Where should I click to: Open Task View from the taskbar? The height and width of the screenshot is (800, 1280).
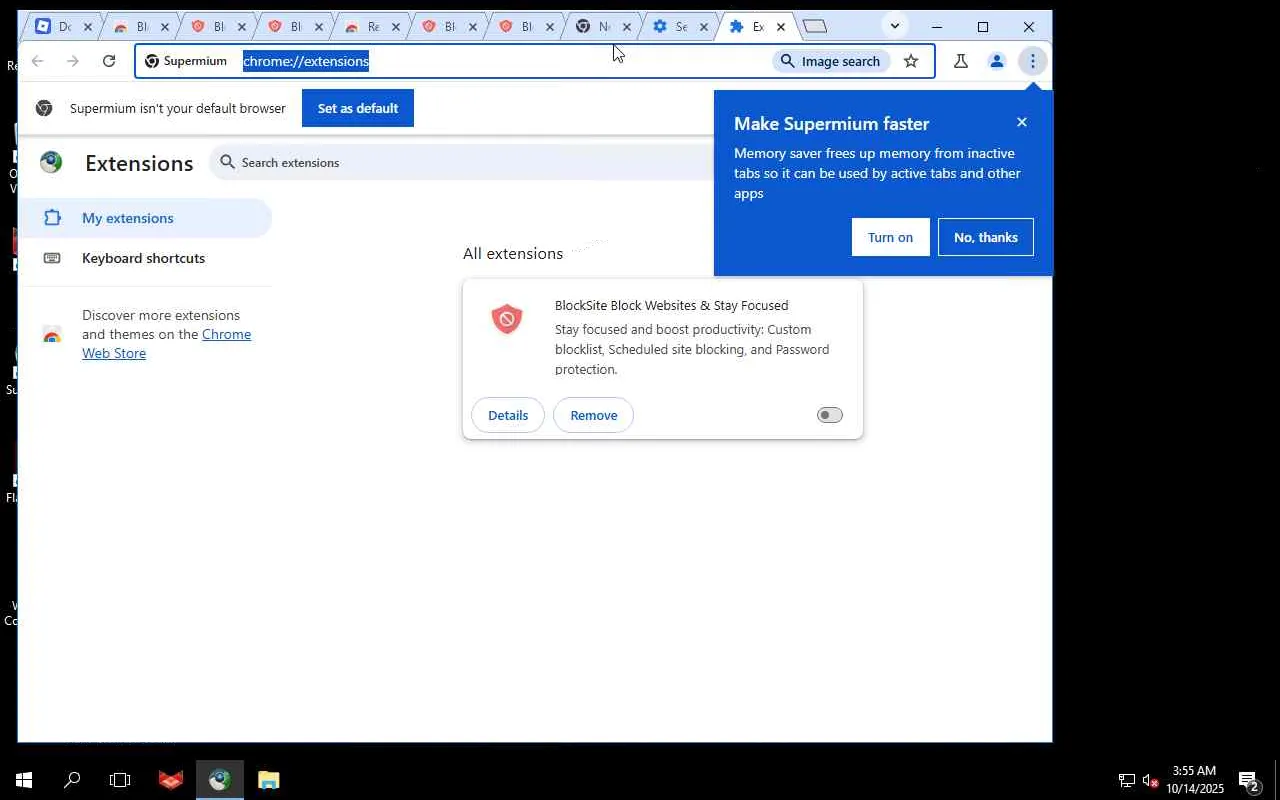(x=120, y=780)
